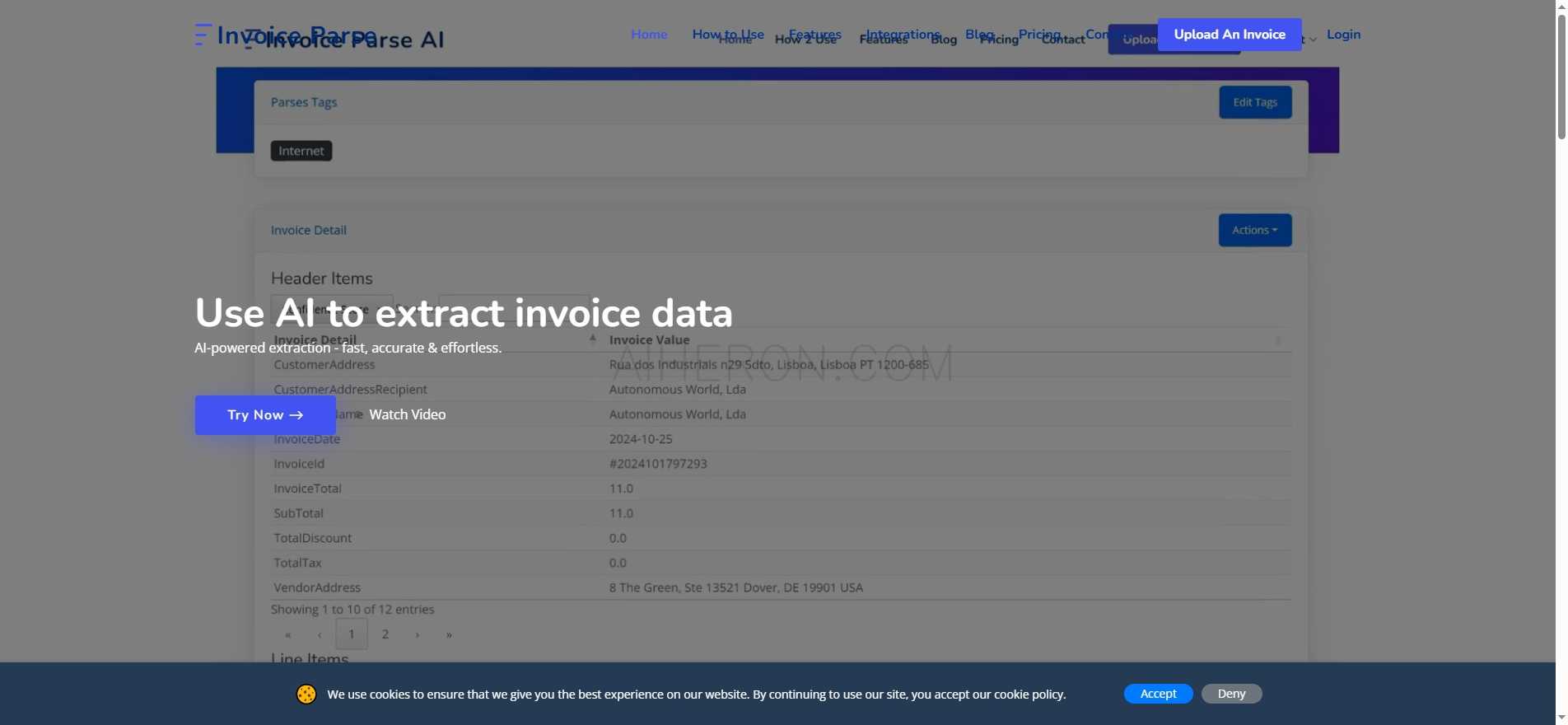This screenshot has height=725, width=1568.
Task: Expand the dropdown chevron left of Login
Action: tap(1313, 39)
